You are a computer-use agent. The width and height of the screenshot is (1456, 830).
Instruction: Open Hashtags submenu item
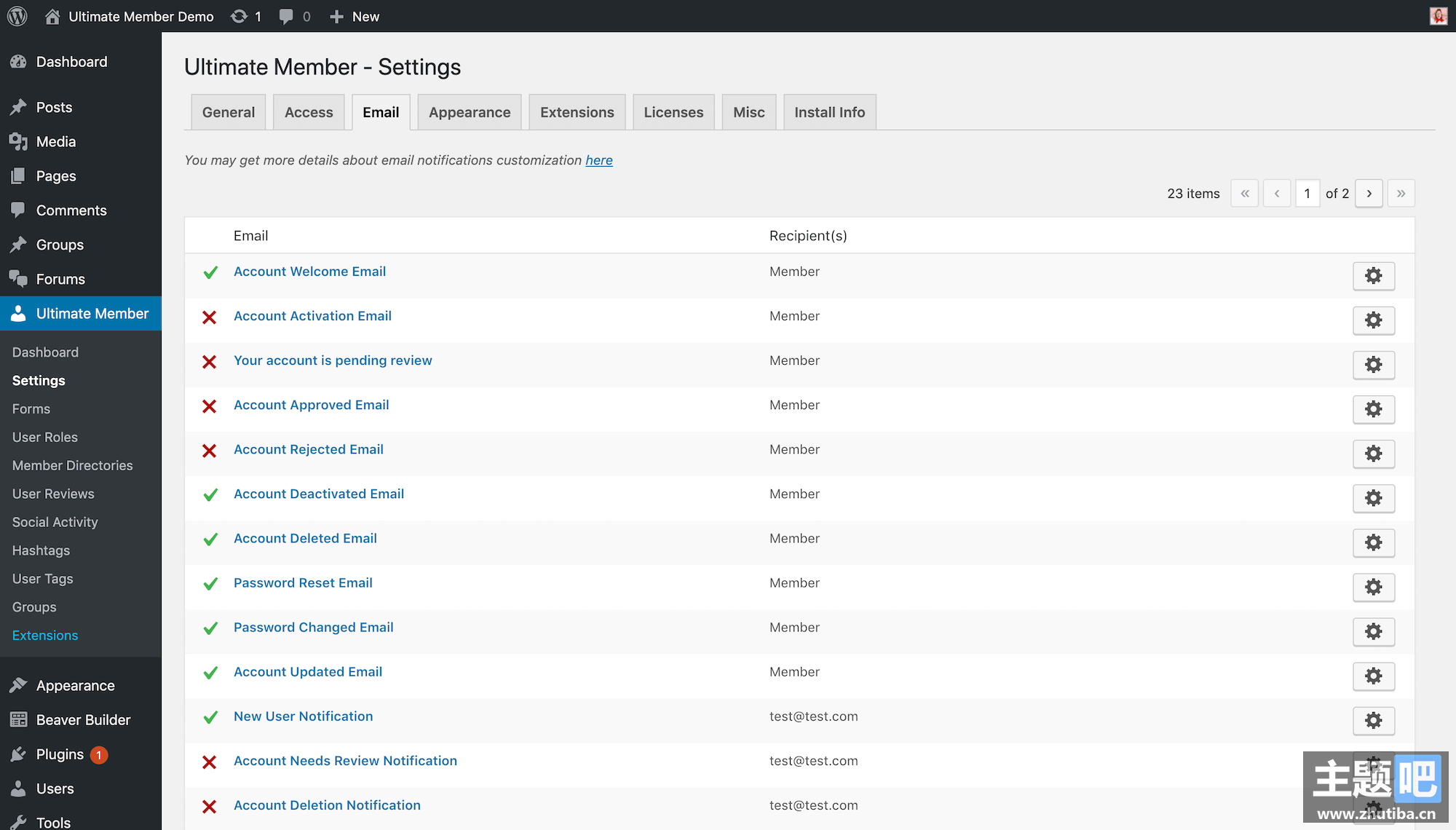coord(41,550)
